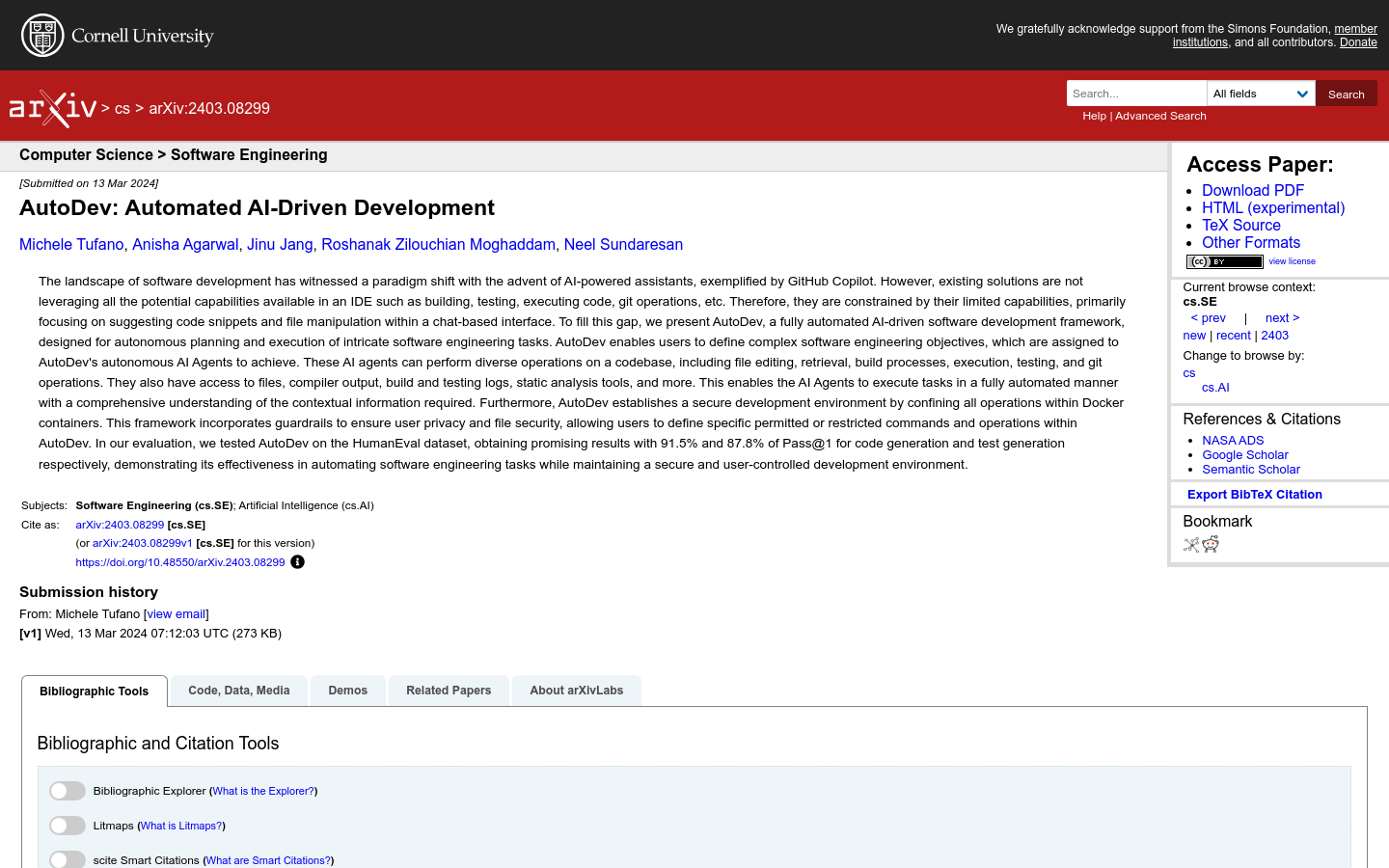This screenshot has width=1389, height=868.
Task: Switch to Code, Data, Media tab
Action: (239, 691)
